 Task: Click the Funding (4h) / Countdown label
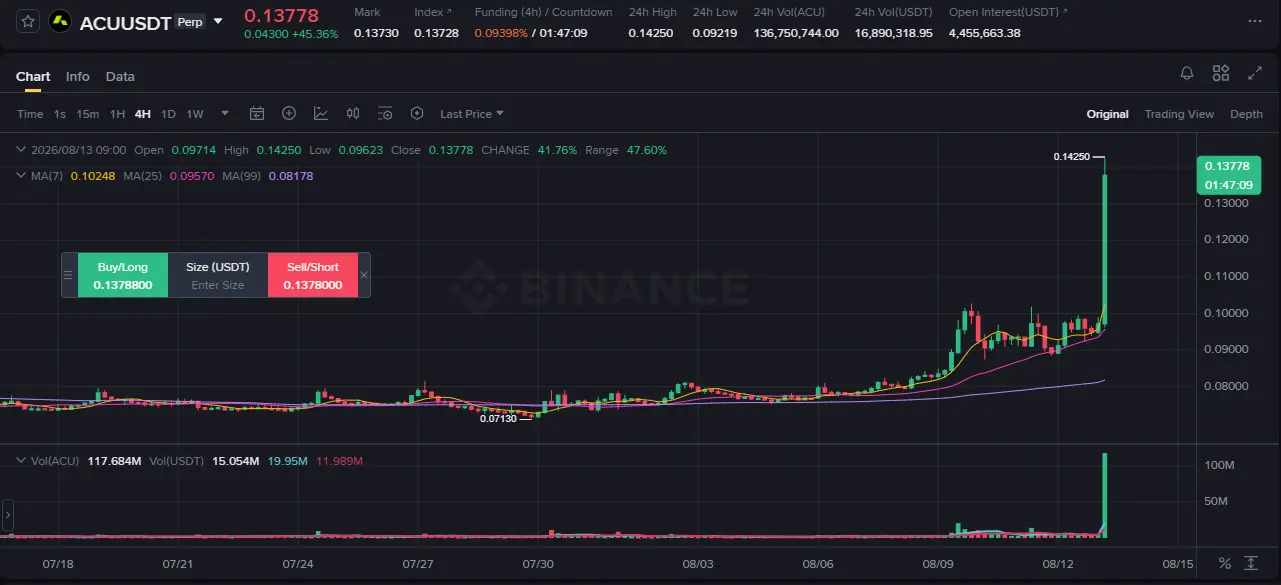543,12
